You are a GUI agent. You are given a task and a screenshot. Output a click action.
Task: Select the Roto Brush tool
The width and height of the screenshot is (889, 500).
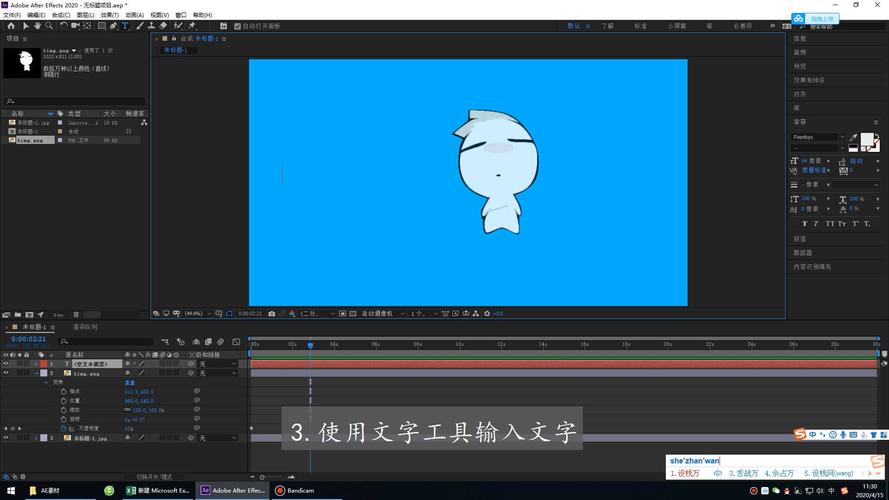click(178, 26)
